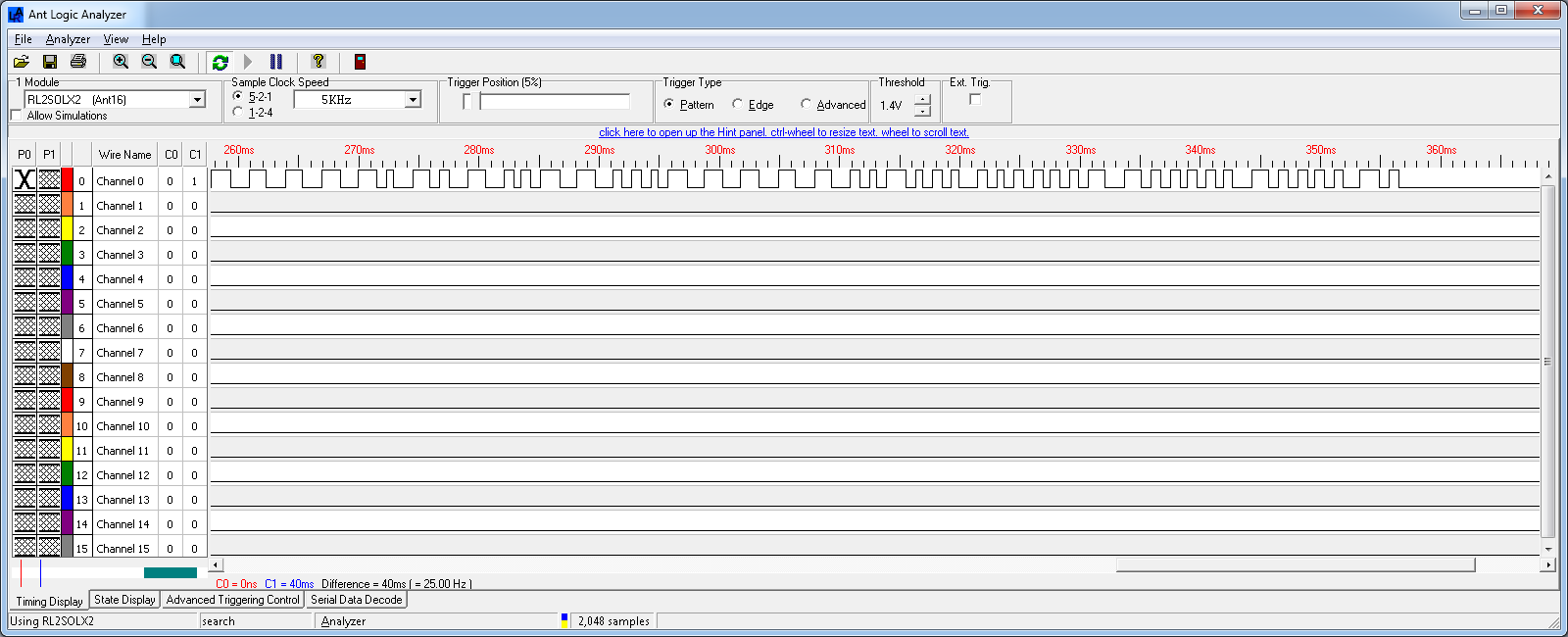Choose Advanced trigger type
The width and height of the screenshot is (1568, 637).
806,104
